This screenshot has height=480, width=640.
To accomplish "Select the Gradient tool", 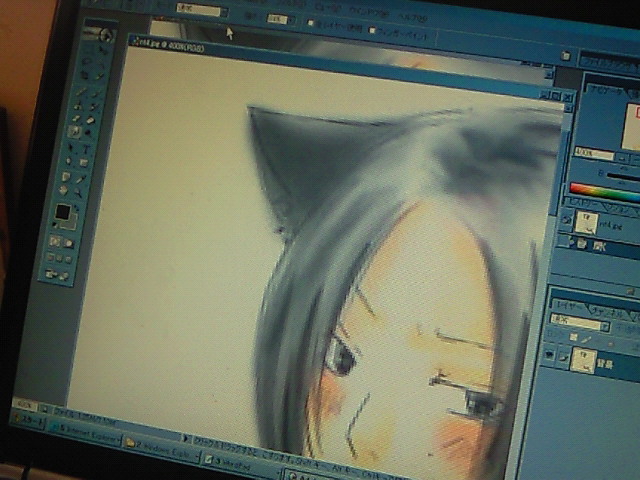I will (91, 120).
